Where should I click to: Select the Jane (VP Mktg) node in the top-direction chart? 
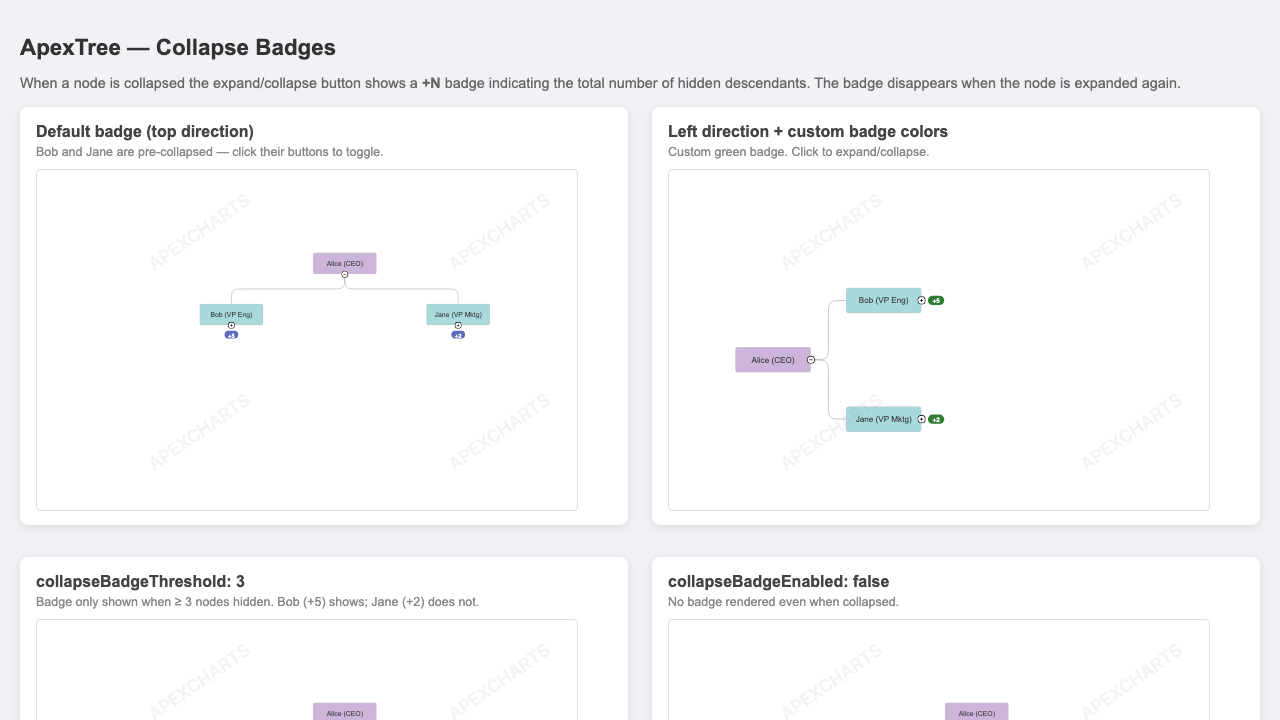click(x=458, y=314)
